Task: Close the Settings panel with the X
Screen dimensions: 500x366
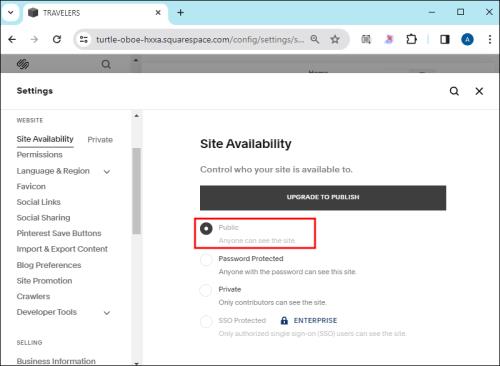Action: pyautogui.click(x=479, y=91)
